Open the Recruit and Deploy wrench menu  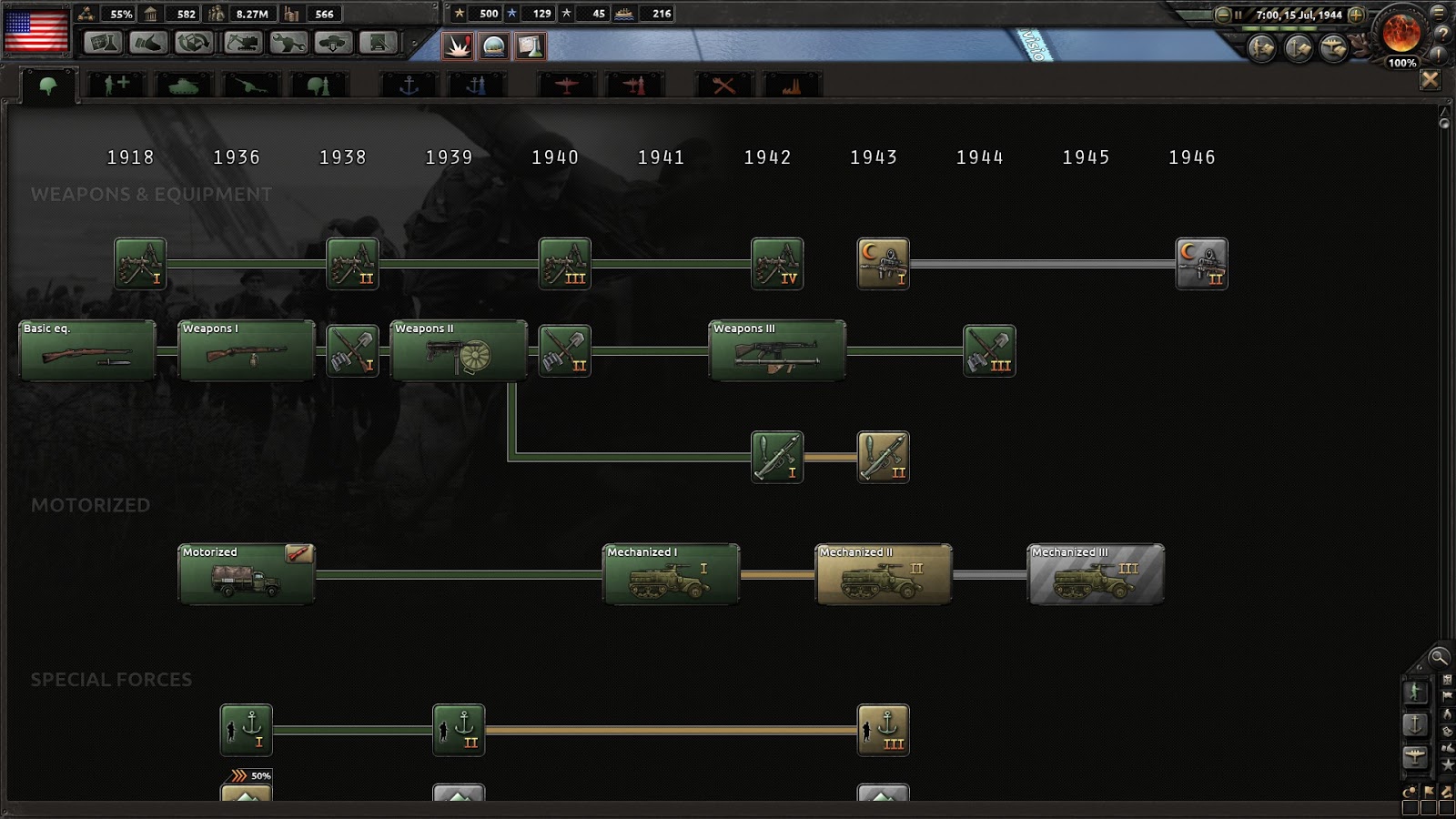point(287,42)
